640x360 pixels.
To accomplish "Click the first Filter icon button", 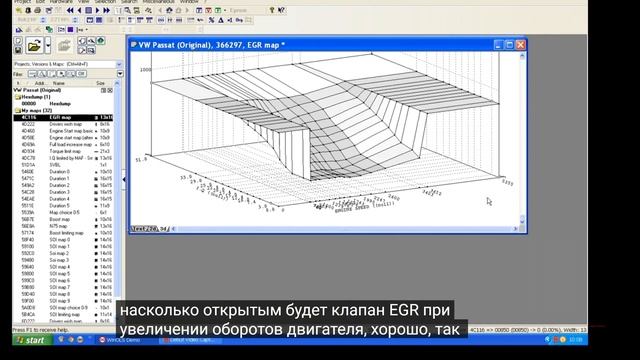I will [32, 74].
